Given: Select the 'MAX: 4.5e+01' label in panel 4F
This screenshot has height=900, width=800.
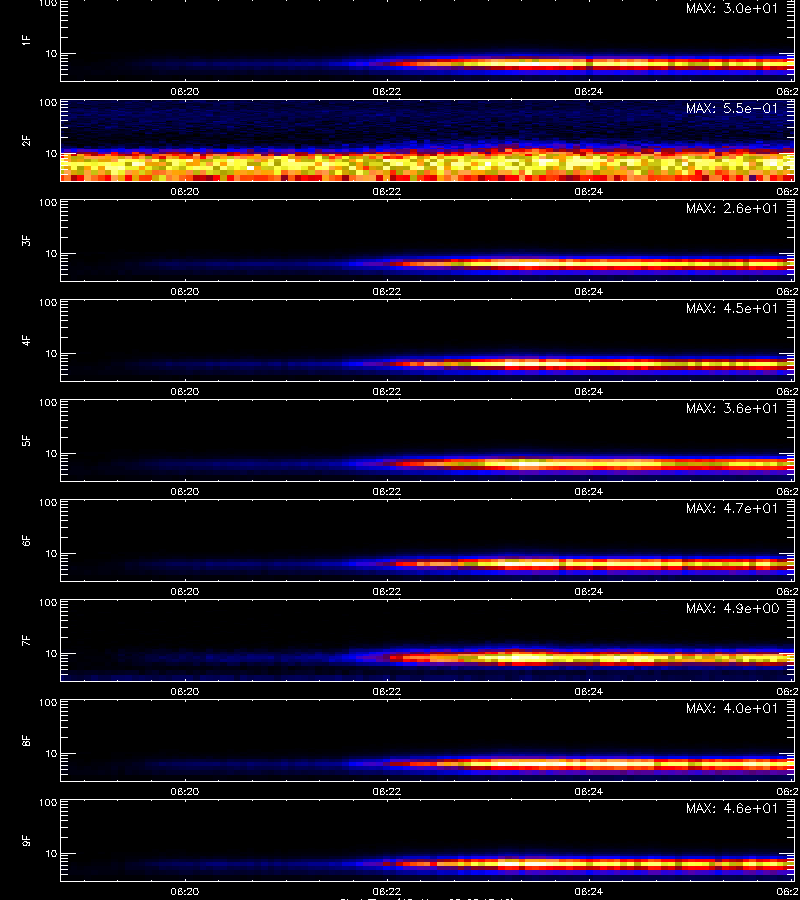Looking at the screenshot, I should (732, 308).
